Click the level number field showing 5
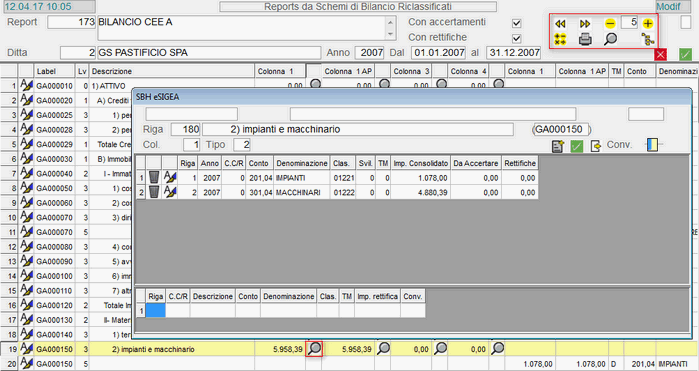 (x=629, y=22)
